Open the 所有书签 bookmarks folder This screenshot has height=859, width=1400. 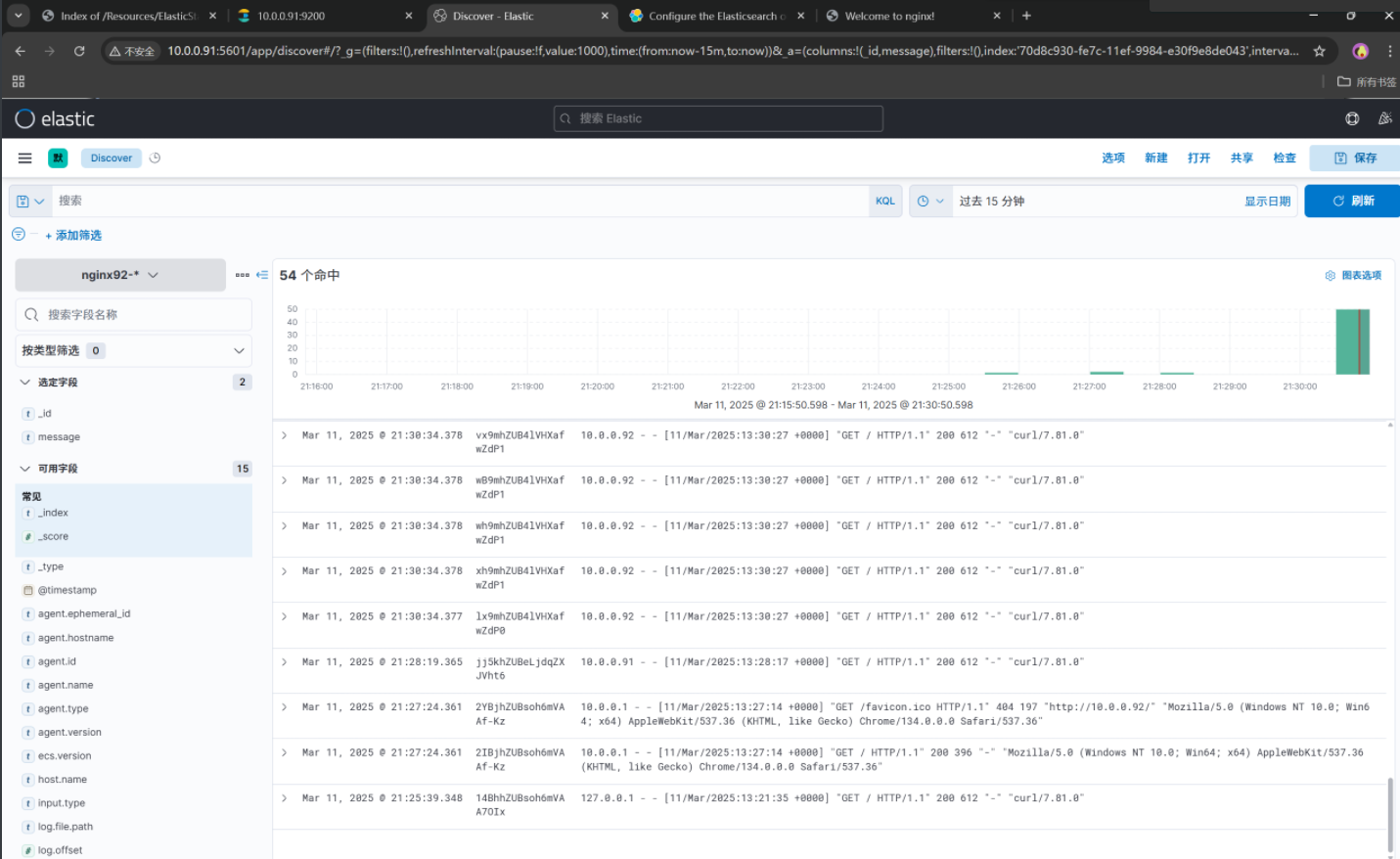(1367, 82)
